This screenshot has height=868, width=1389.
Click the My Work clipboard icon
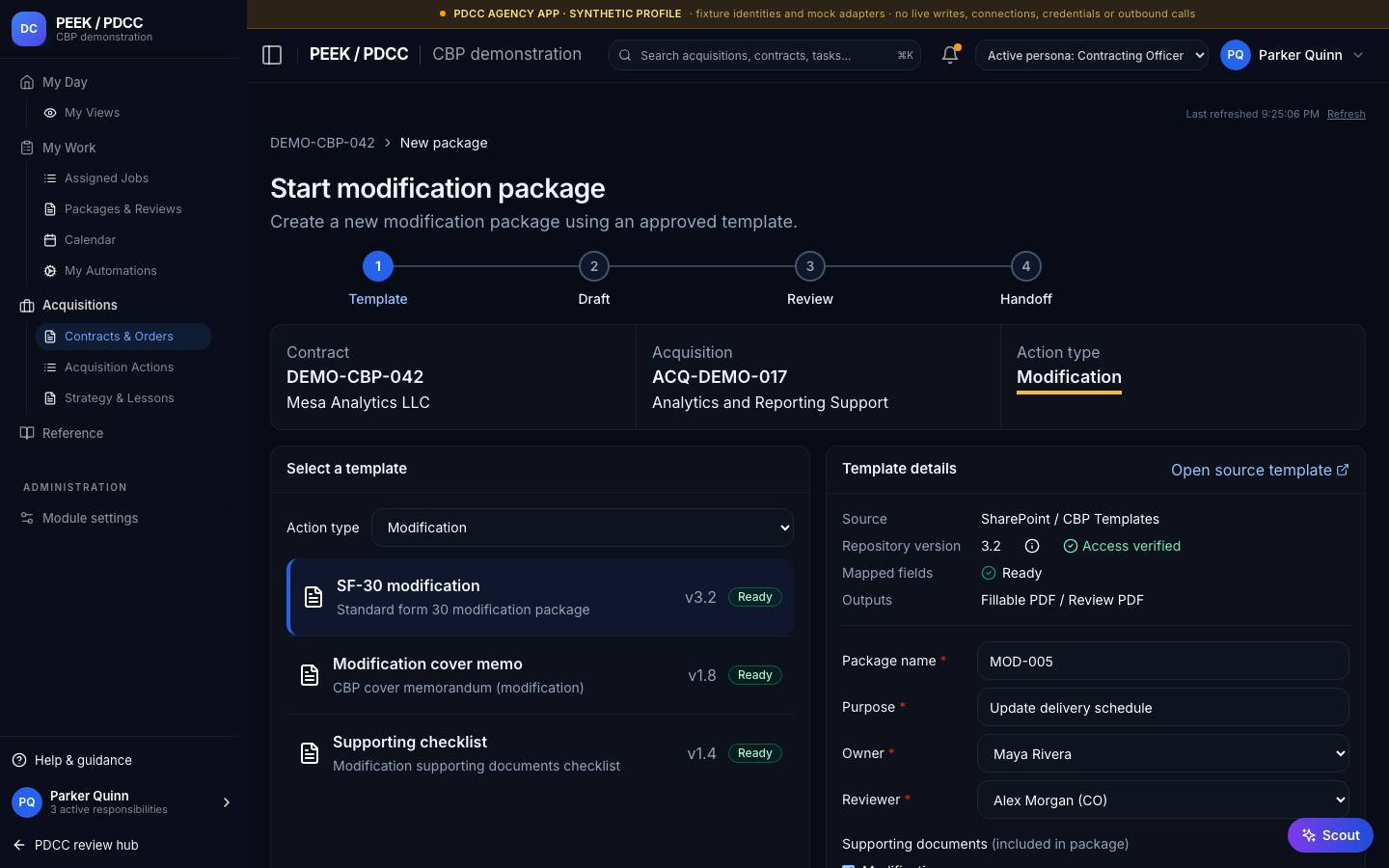[27, 148]
